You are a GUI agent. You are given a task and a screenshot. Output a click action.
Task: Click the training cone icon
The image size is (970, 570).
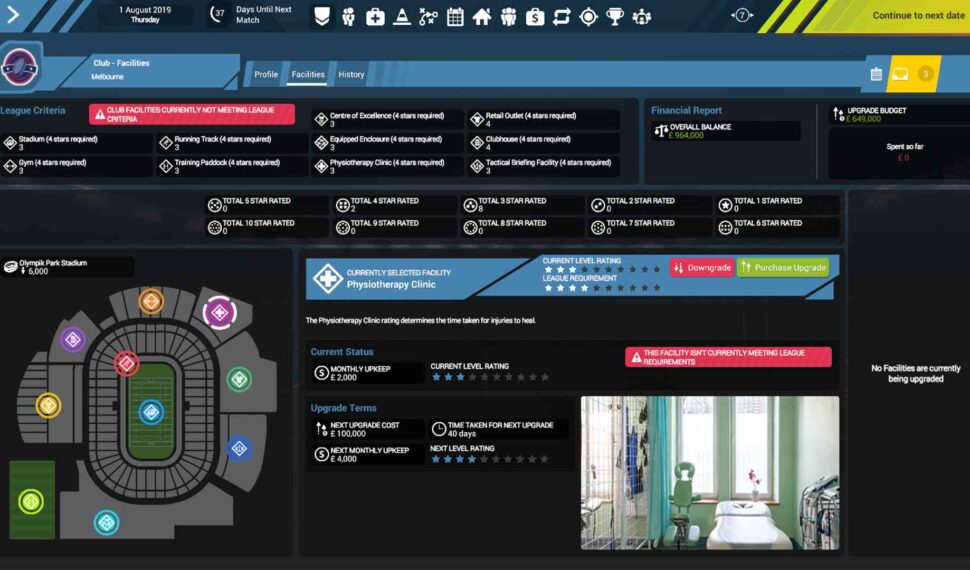pyautogui.click(x=402, y=17)
